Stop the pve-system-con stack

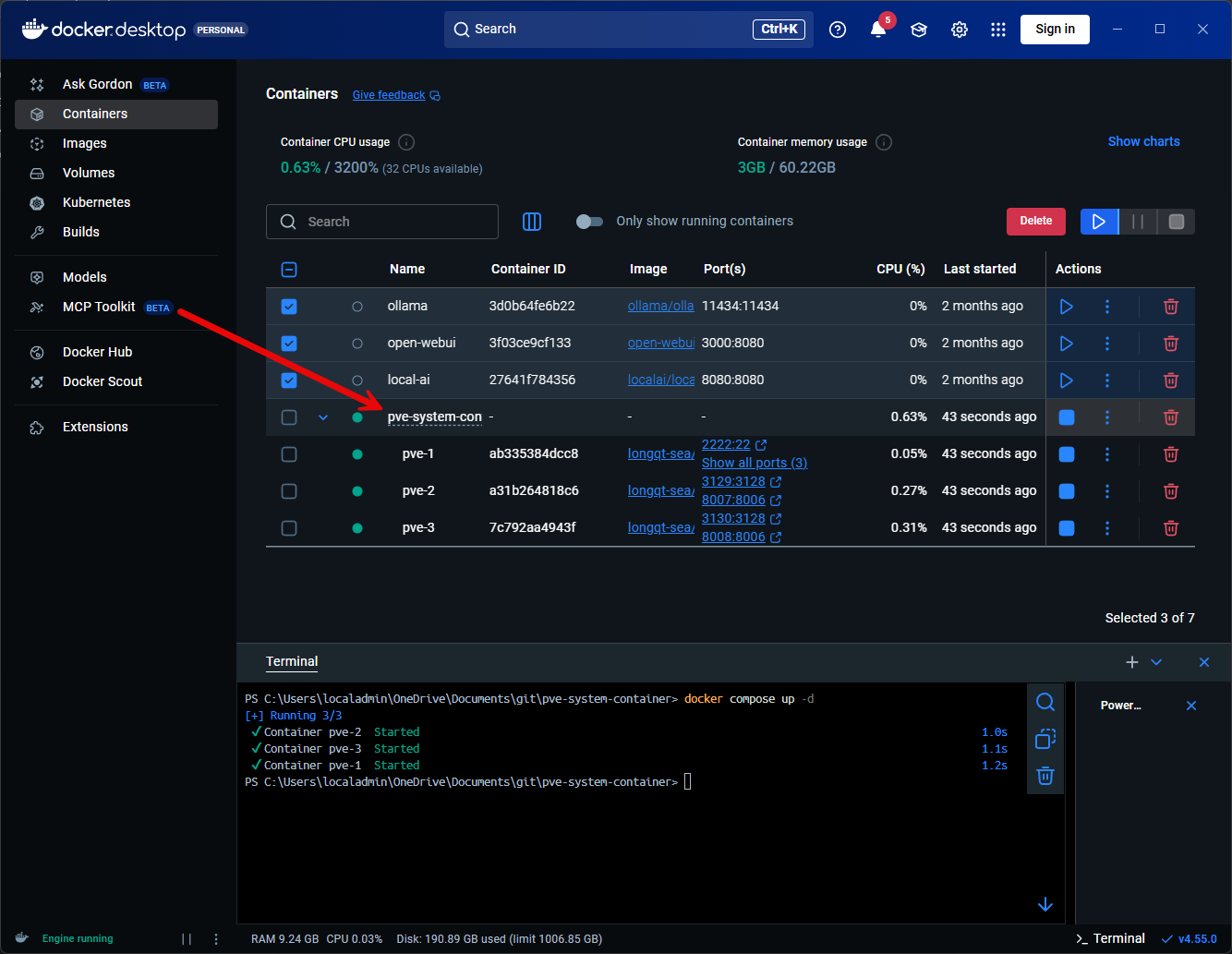[x=1067, y=417]
